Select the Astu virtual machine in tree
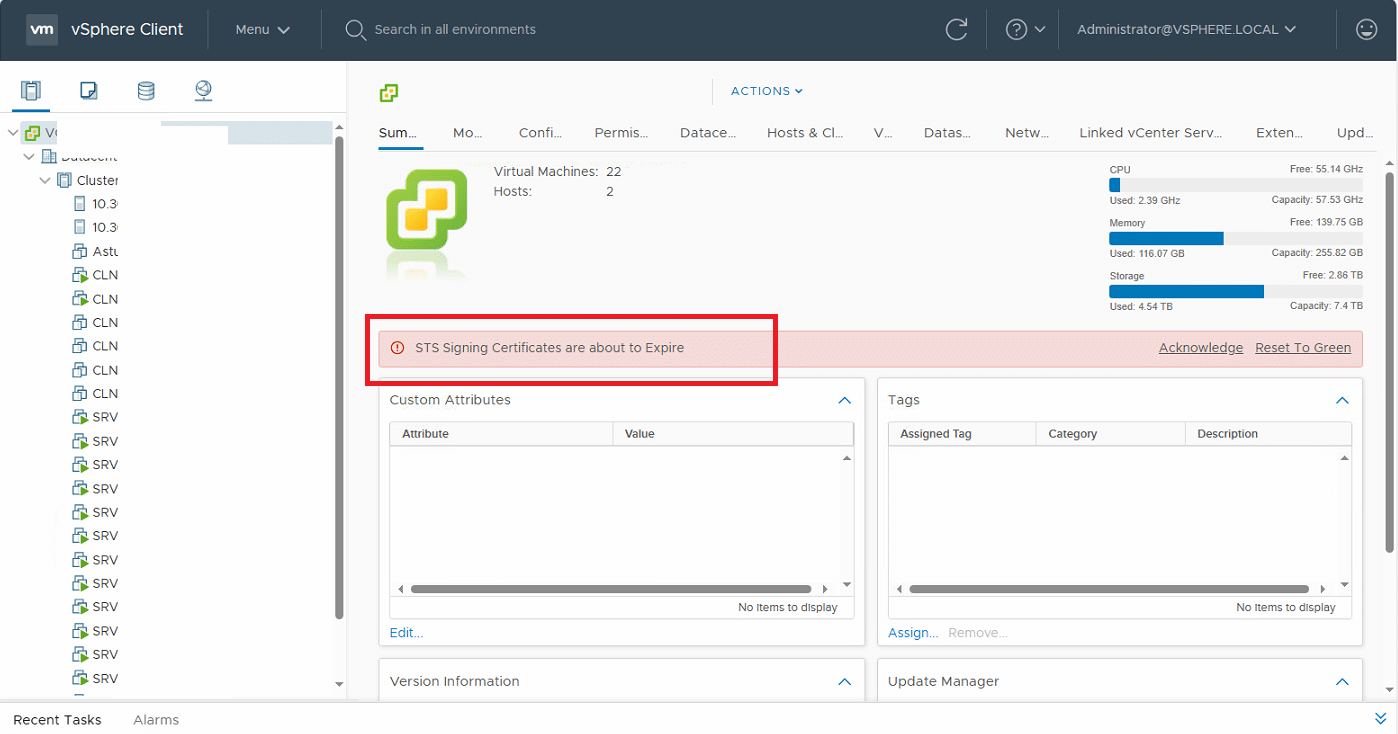 tap(96, 251)
